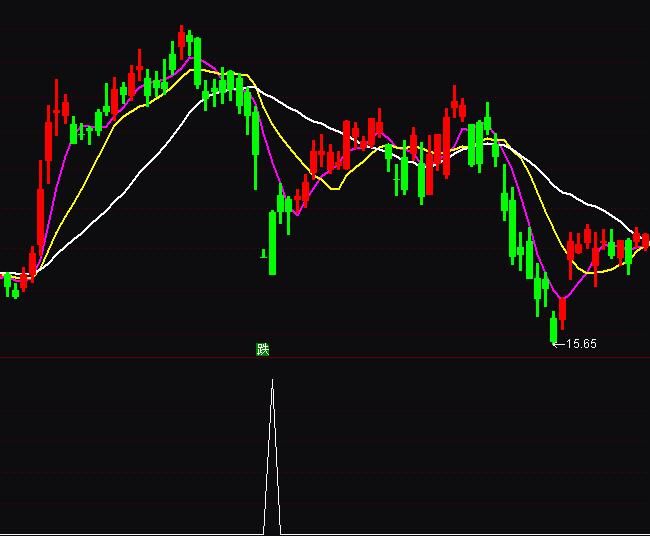
Task: Select the last candle on the far right
Action: click(x=645, y=241)
